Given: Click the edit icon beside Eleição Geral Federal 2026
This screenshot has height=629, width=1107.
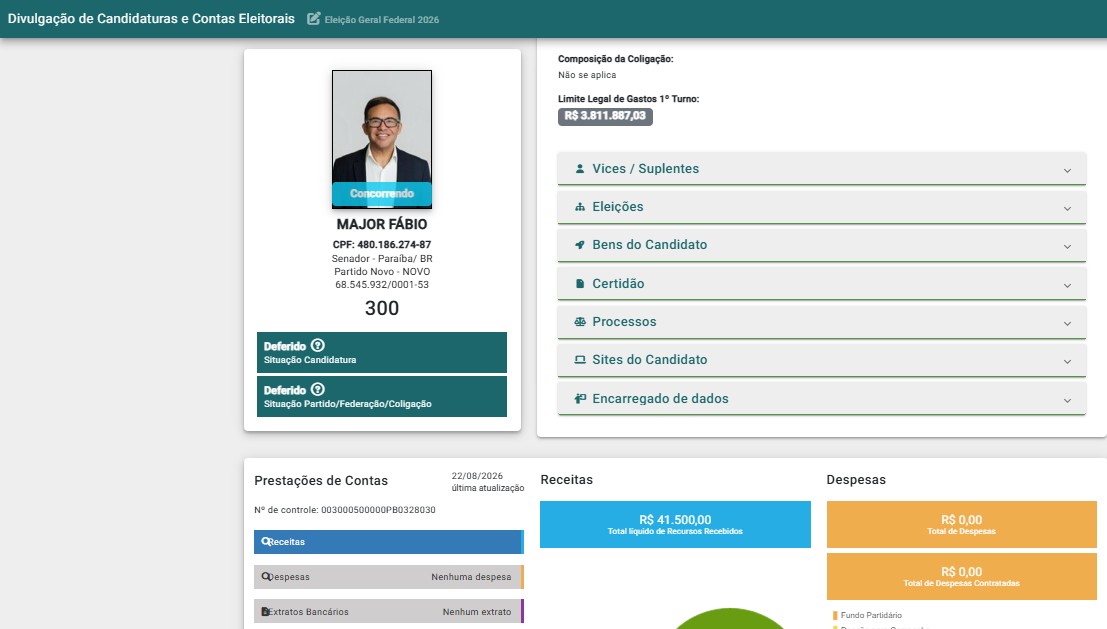Looking at the screenshot, I should point(313,18).
